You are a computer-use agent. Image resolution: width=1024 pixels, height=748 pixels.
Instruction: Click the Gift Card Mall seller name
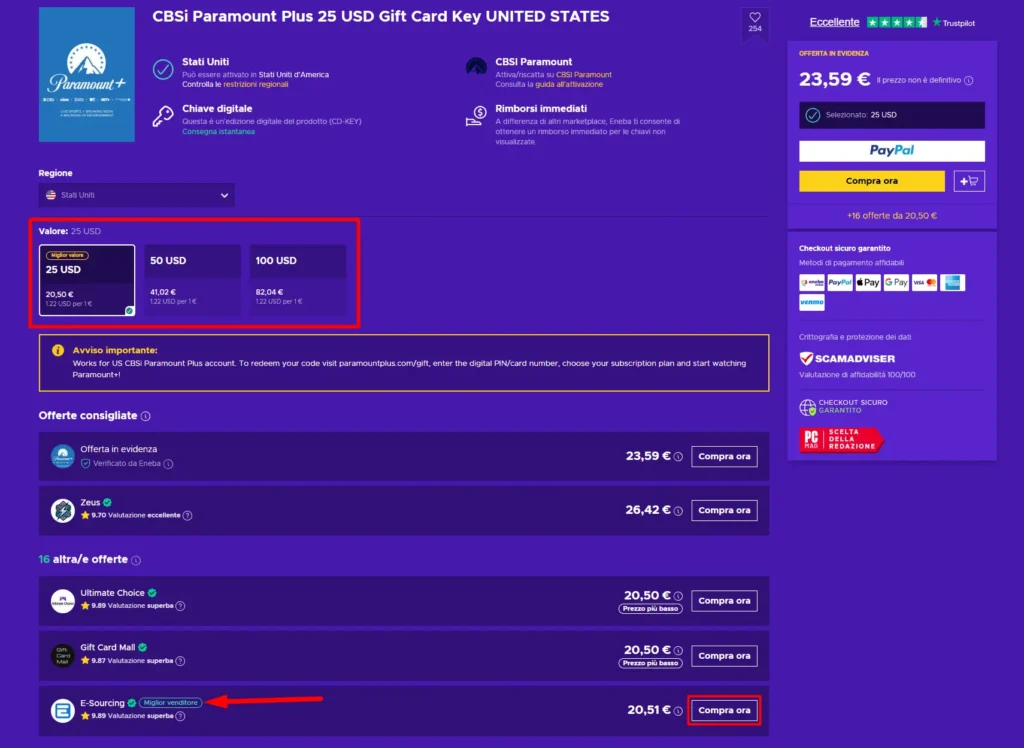108,647
